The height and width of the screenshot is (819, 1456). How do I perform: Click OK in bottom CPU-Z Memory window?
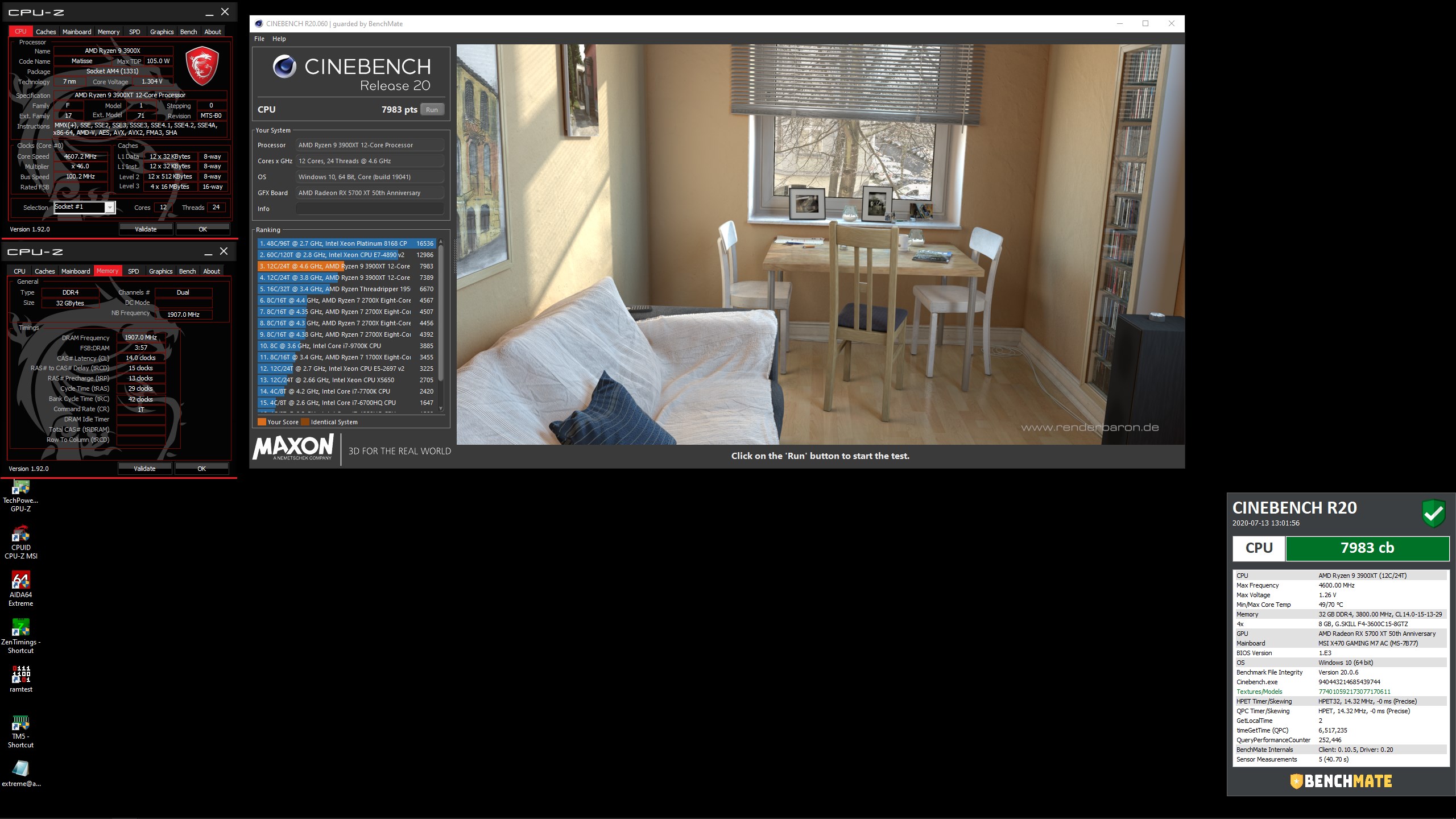(x=202, y=469)
